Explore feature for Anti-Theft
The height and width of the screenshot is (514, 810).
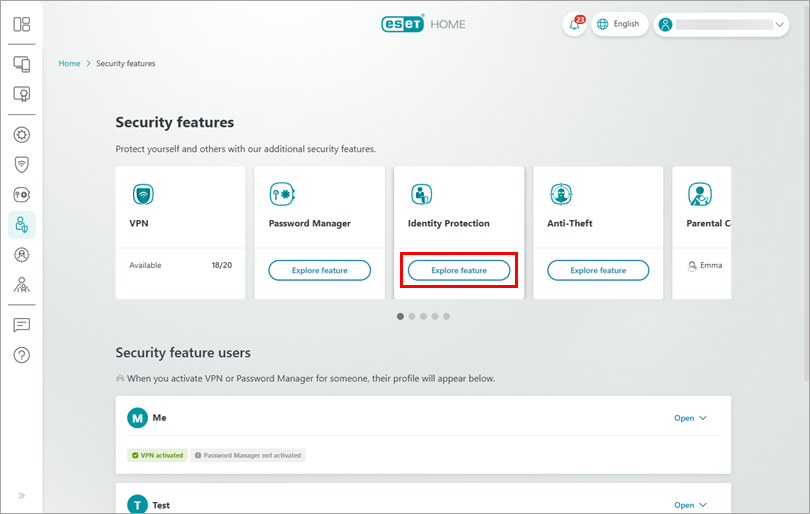pyautogui.click(x=598, y=270)
